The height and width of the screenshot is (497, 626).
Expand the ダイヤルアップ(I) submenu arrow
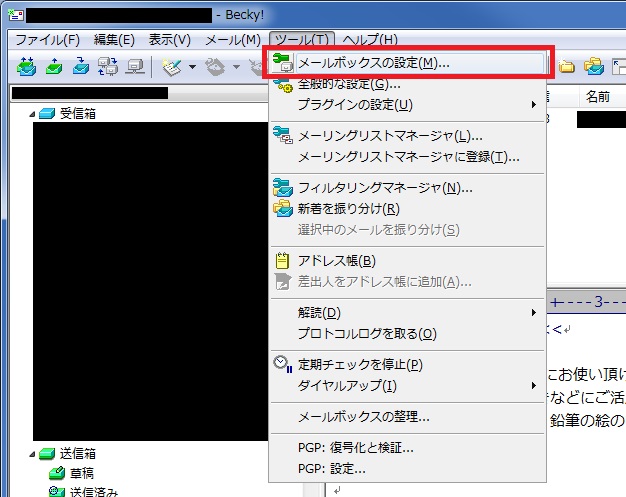click(x=534, y=386)
